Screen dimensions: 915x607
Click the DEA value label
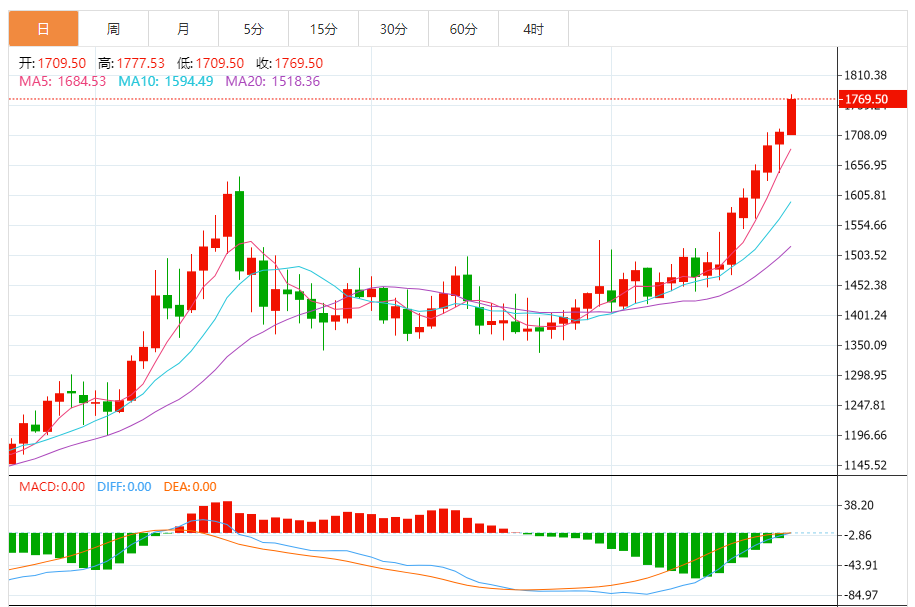(x=189, y=487)
